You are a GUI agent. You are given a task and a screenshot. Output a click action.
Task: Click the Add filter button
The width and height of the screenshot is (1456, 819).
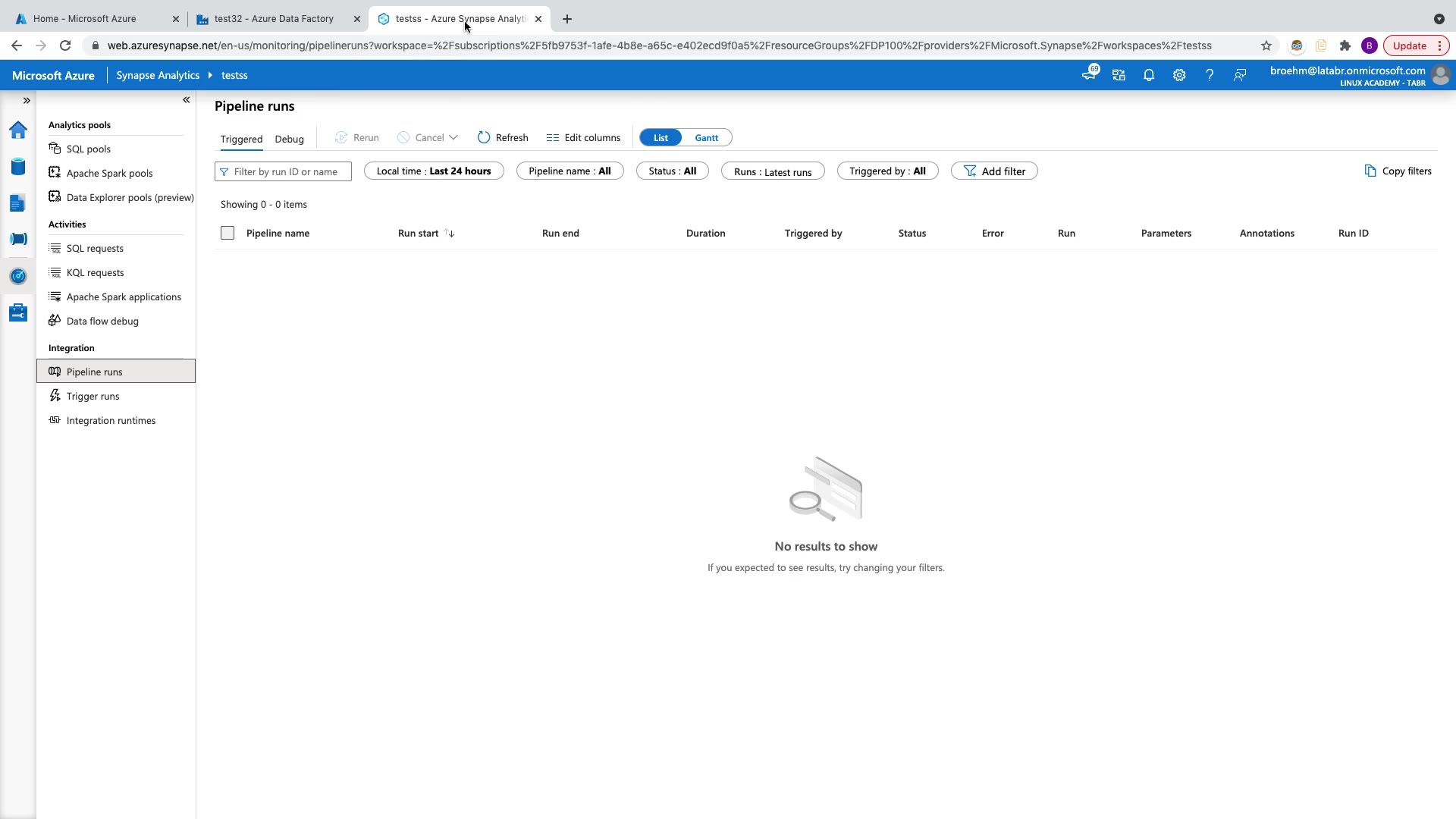(x=994, y=171)
